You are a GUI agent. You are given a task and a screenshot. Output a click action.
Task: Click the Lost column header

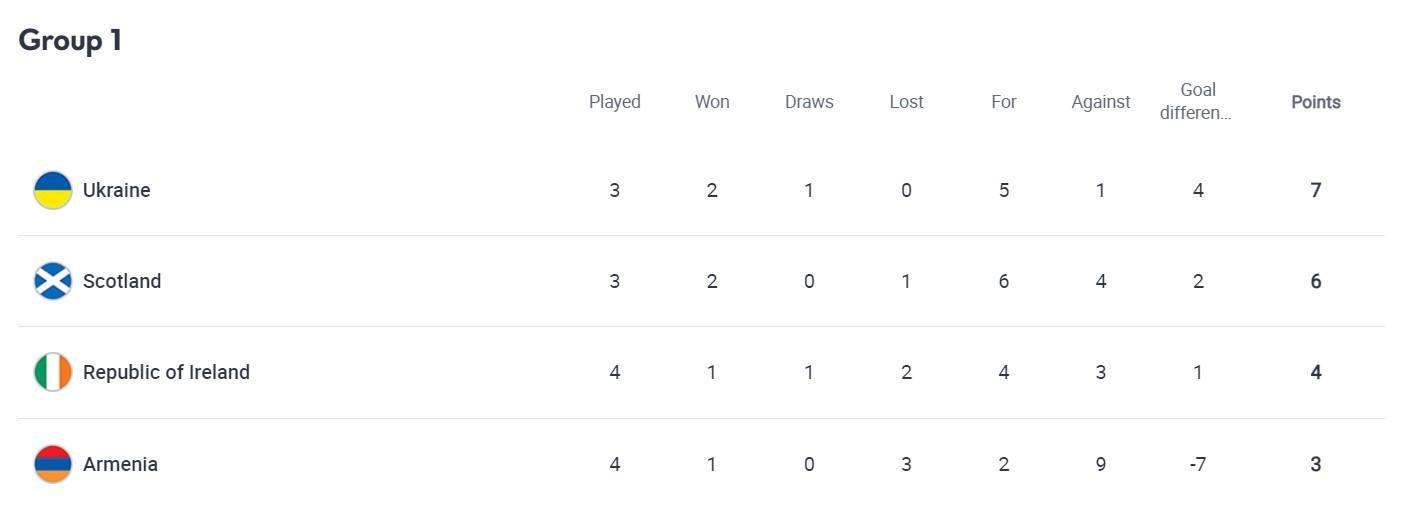(907, 102)
